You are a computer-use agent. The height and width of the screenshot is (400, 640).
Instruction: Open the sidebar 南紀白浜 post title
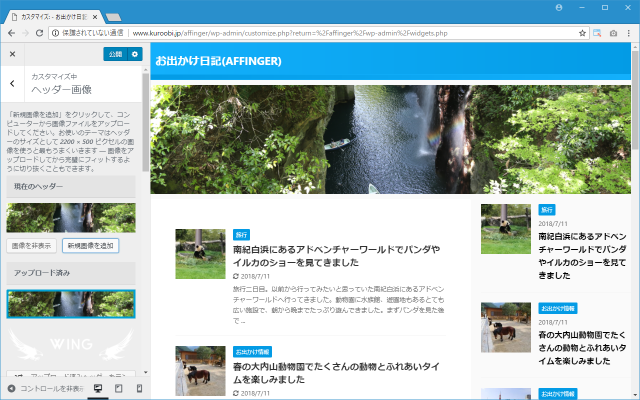pyautogui.click(x=582, y=256)
